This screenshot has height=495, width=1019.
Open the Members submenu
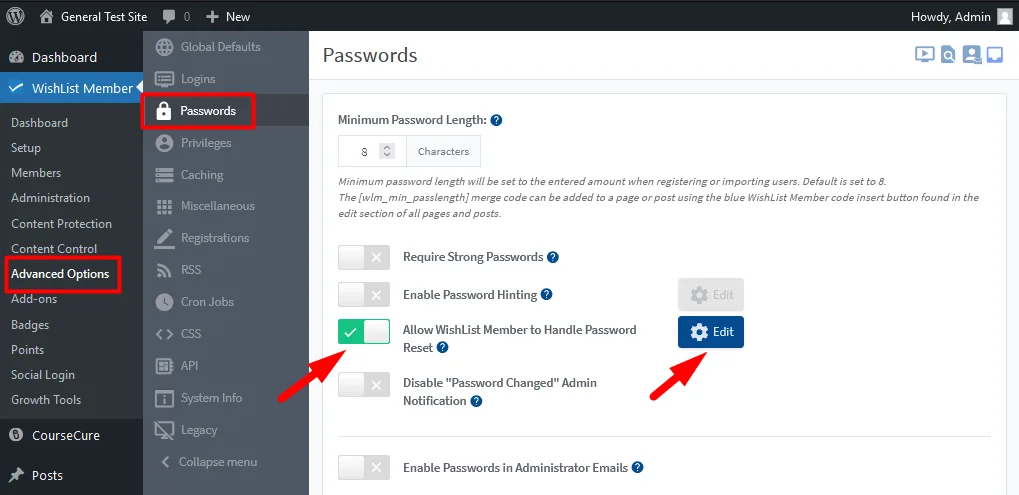[36, 173]
